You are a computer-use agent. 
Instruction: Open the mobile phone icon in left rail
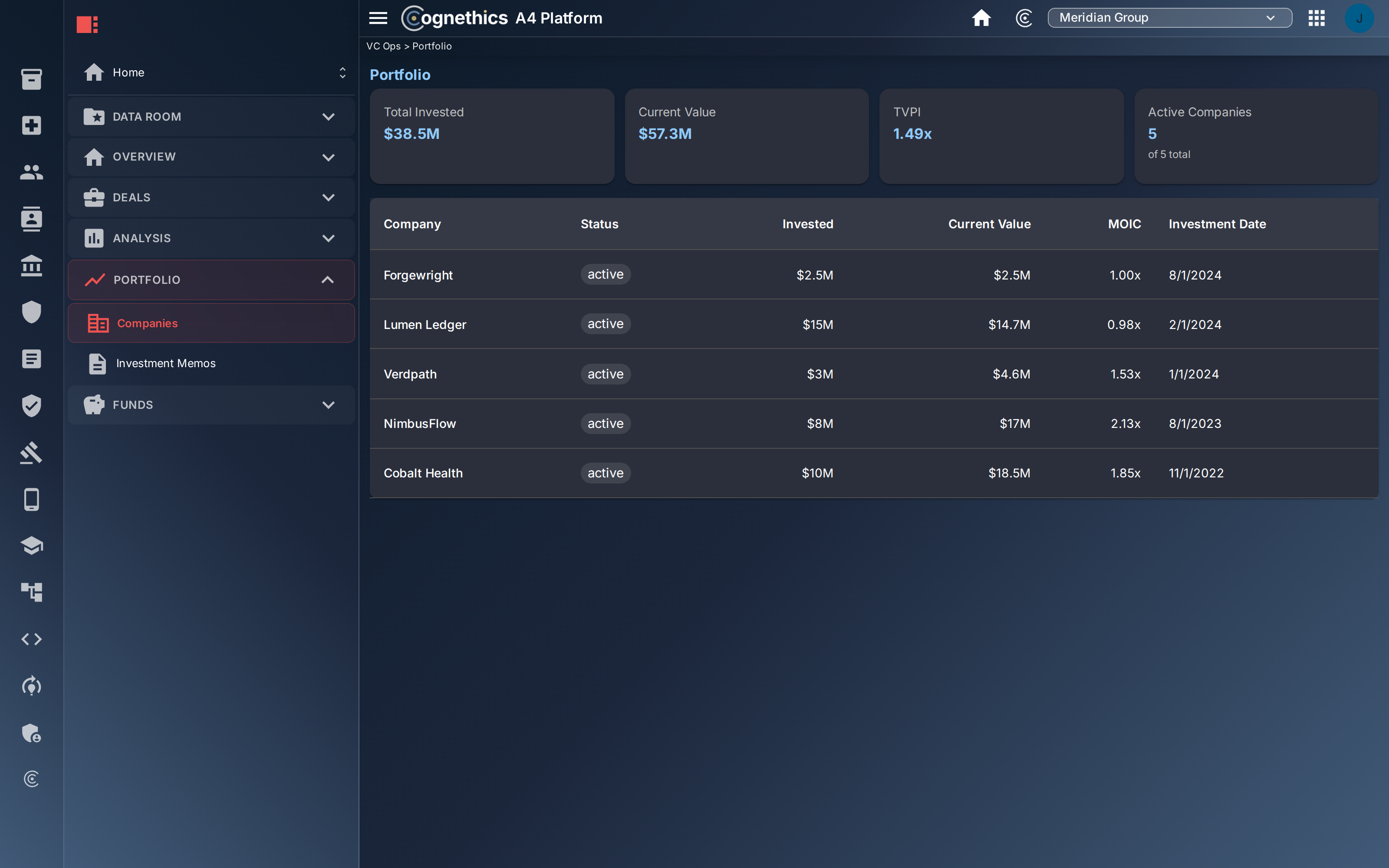(32, 499)
